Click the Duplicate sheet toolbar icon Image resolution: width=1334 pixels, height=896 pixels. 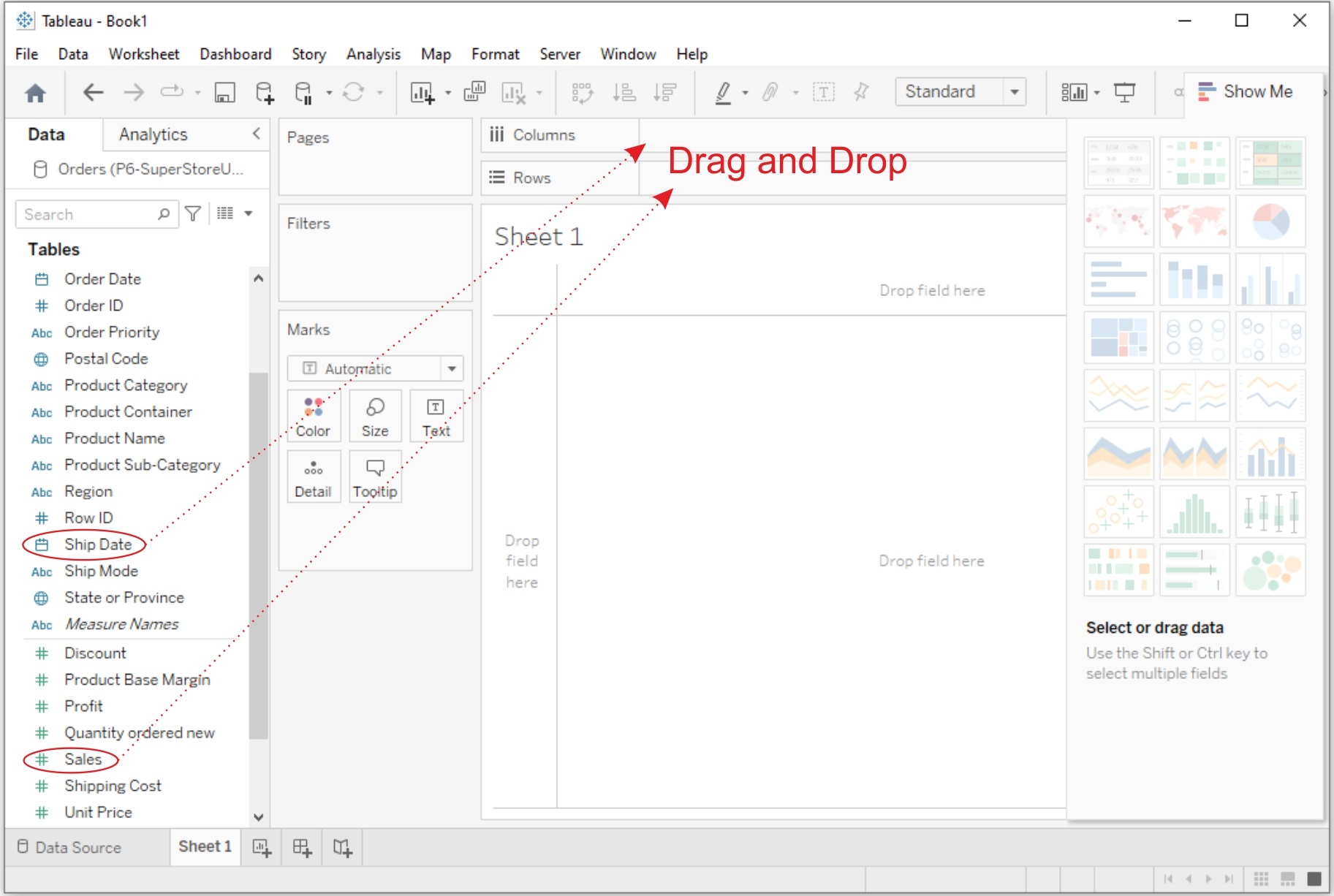point(474,91)
